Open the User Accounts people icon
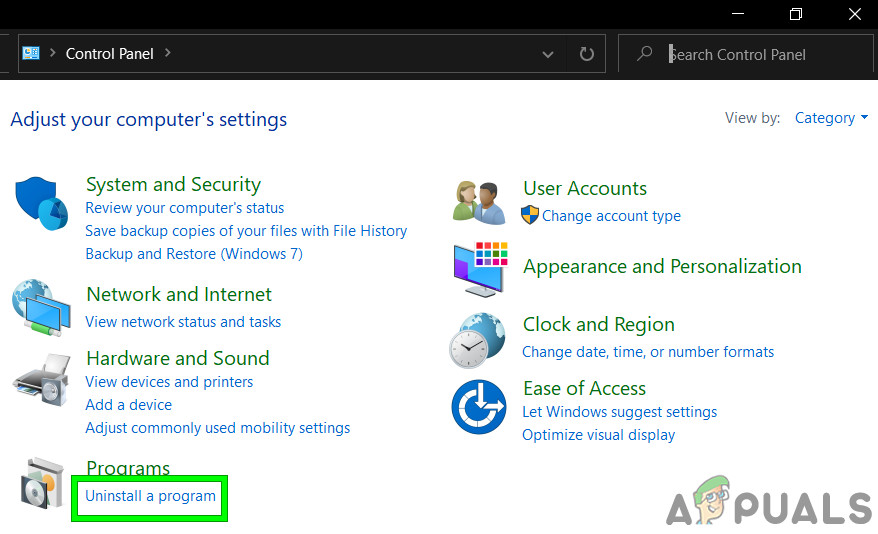Screen dimensions: 878x534 click(479, 203)
